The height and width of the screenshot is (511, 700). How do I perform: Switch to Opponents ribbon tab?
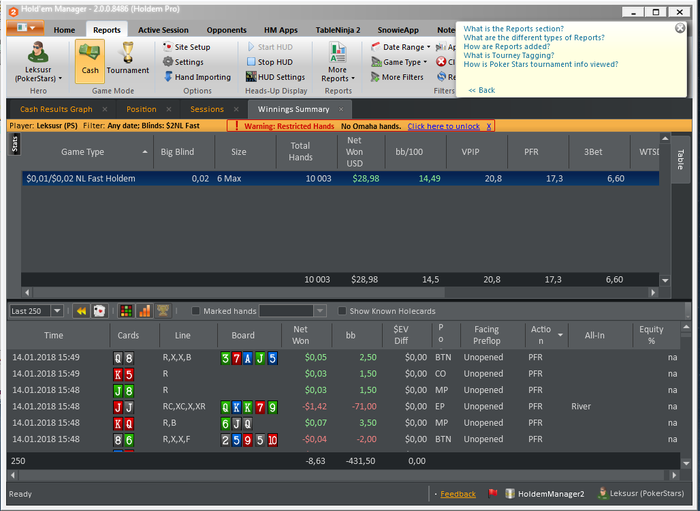[226, 30]
